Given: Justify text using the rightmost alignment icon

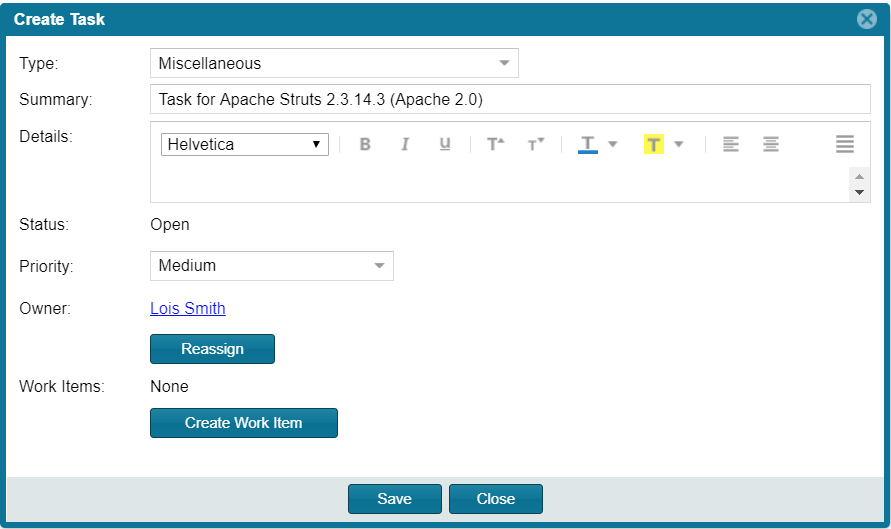Looking at the screenshot, I should click(844, 144).
